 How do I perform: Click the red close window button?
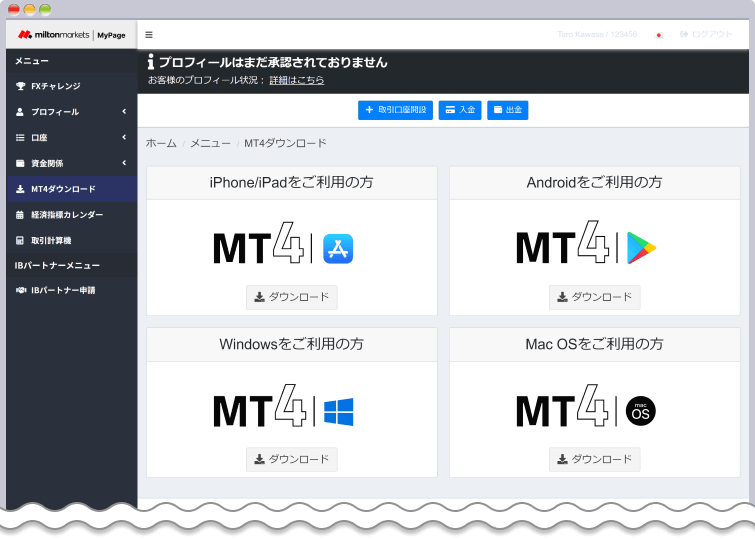coord(14,9)
